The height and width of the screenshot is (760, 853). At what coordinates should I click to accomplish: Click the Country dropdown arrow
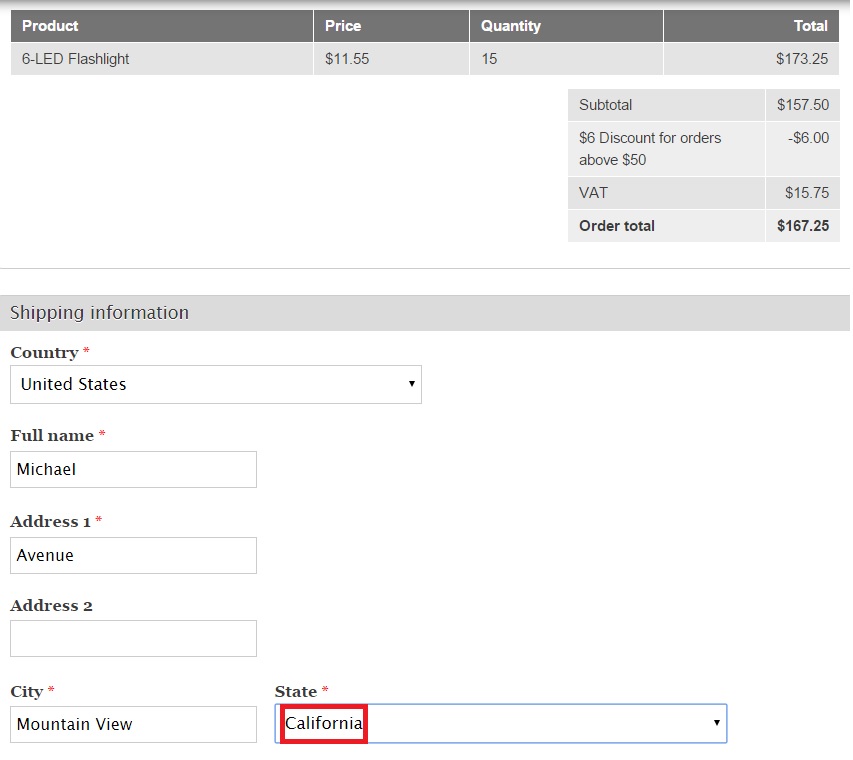tap(411, 384)
